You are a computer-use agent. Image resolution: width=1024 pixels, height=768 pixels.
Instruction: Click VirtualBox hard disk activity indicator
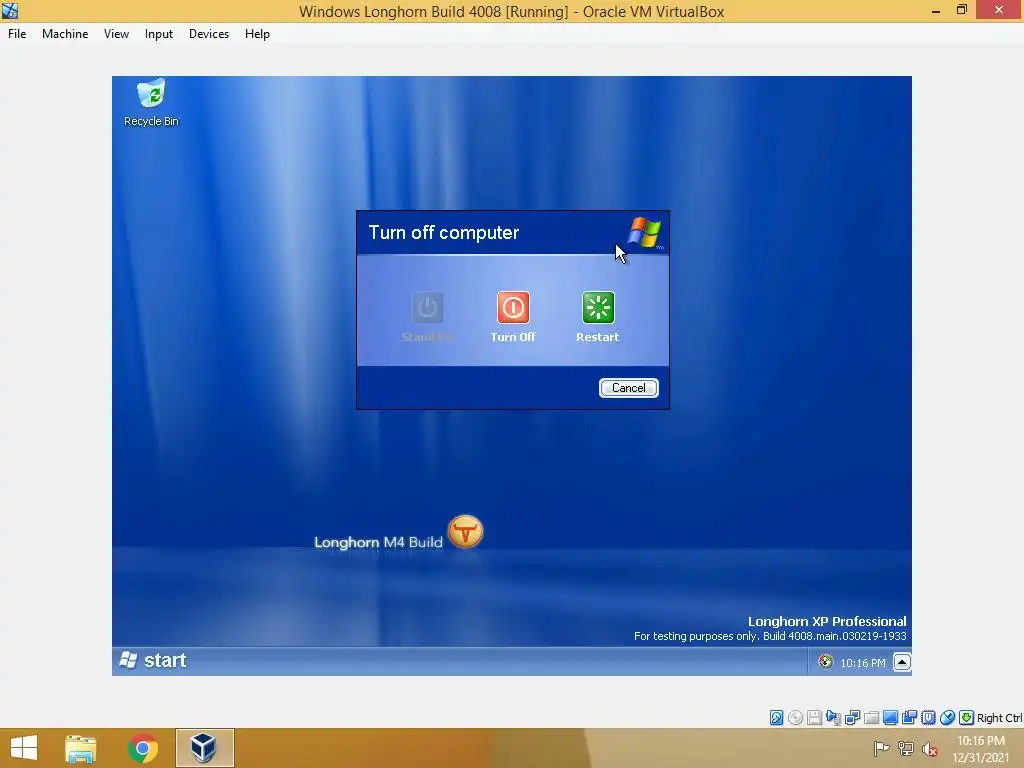[776, 718]
